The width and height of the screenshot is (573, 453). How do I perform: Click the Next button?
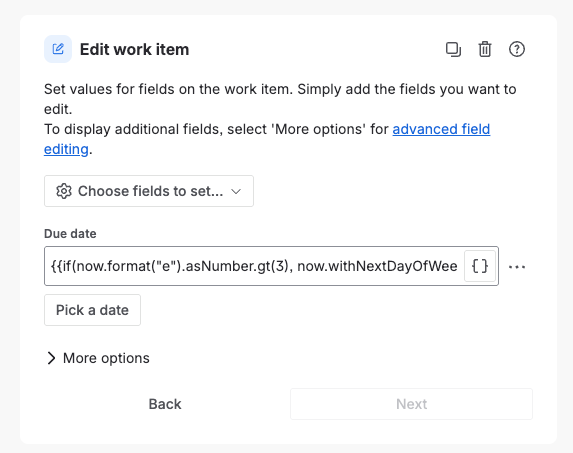coord(411,404)
